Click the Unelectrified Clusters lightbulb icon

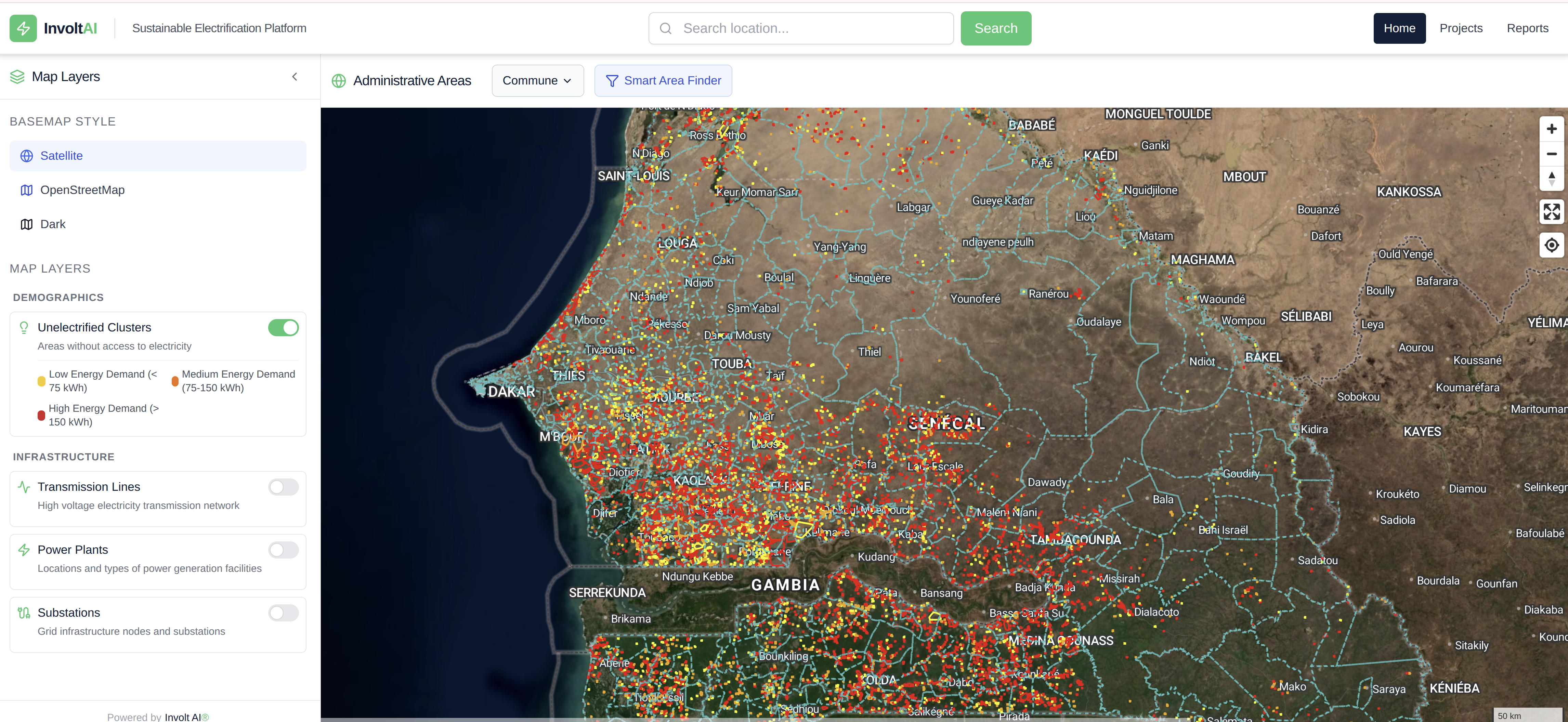[x=24, y=328]
